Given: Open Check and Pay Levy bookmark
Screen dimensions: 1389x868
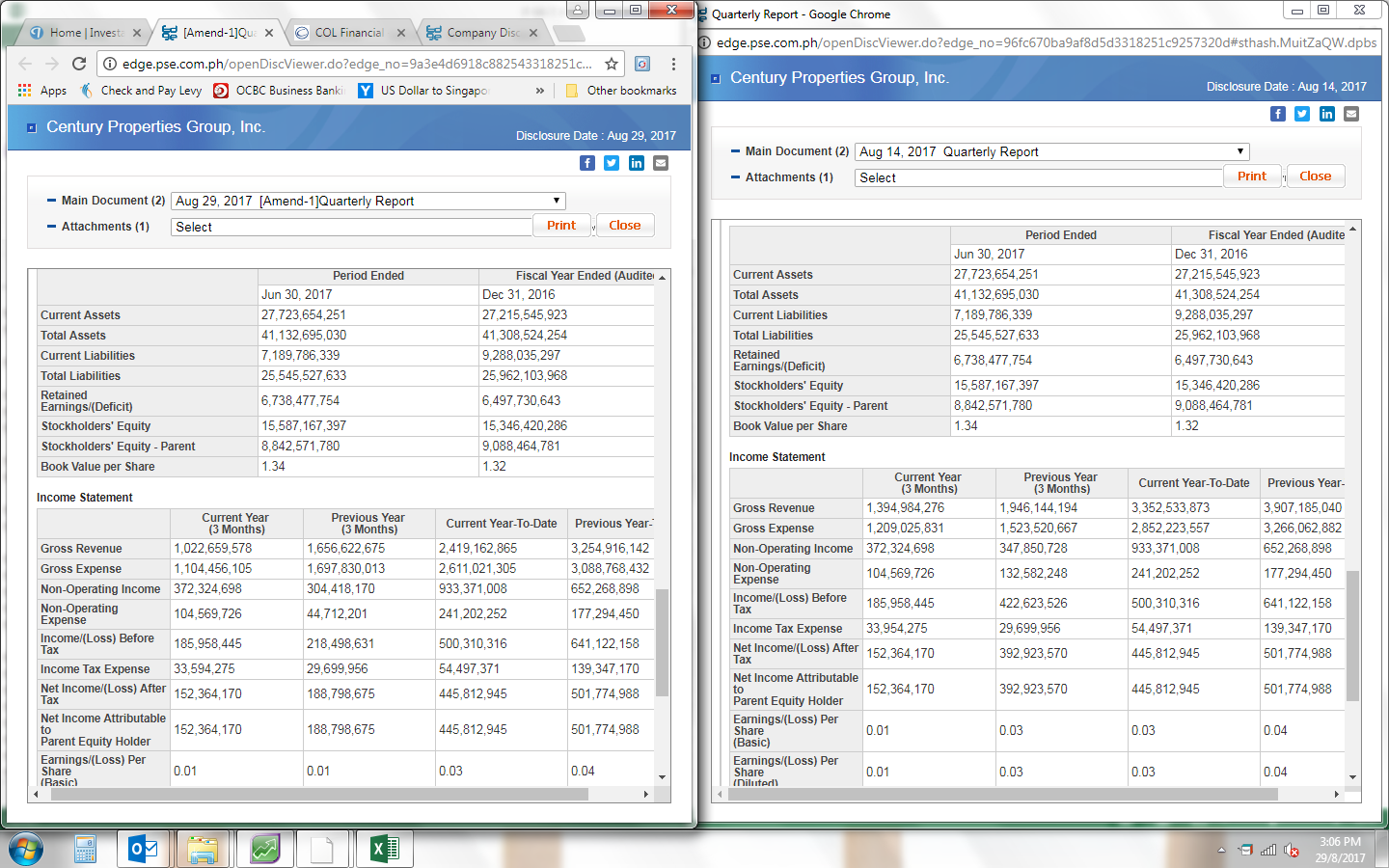Looking at the screenshot, I should point(142,91).
